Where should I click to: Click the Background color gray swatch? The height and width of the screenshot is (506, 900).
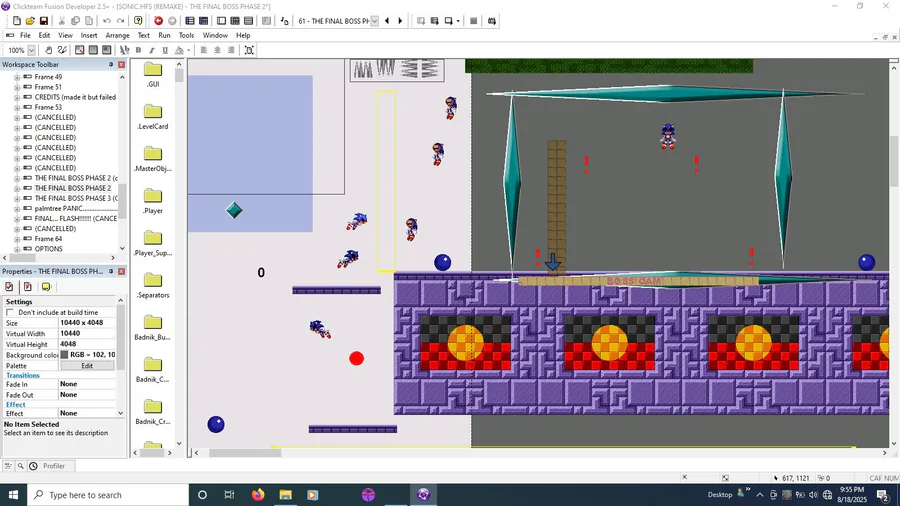click(x=64, y=355)
